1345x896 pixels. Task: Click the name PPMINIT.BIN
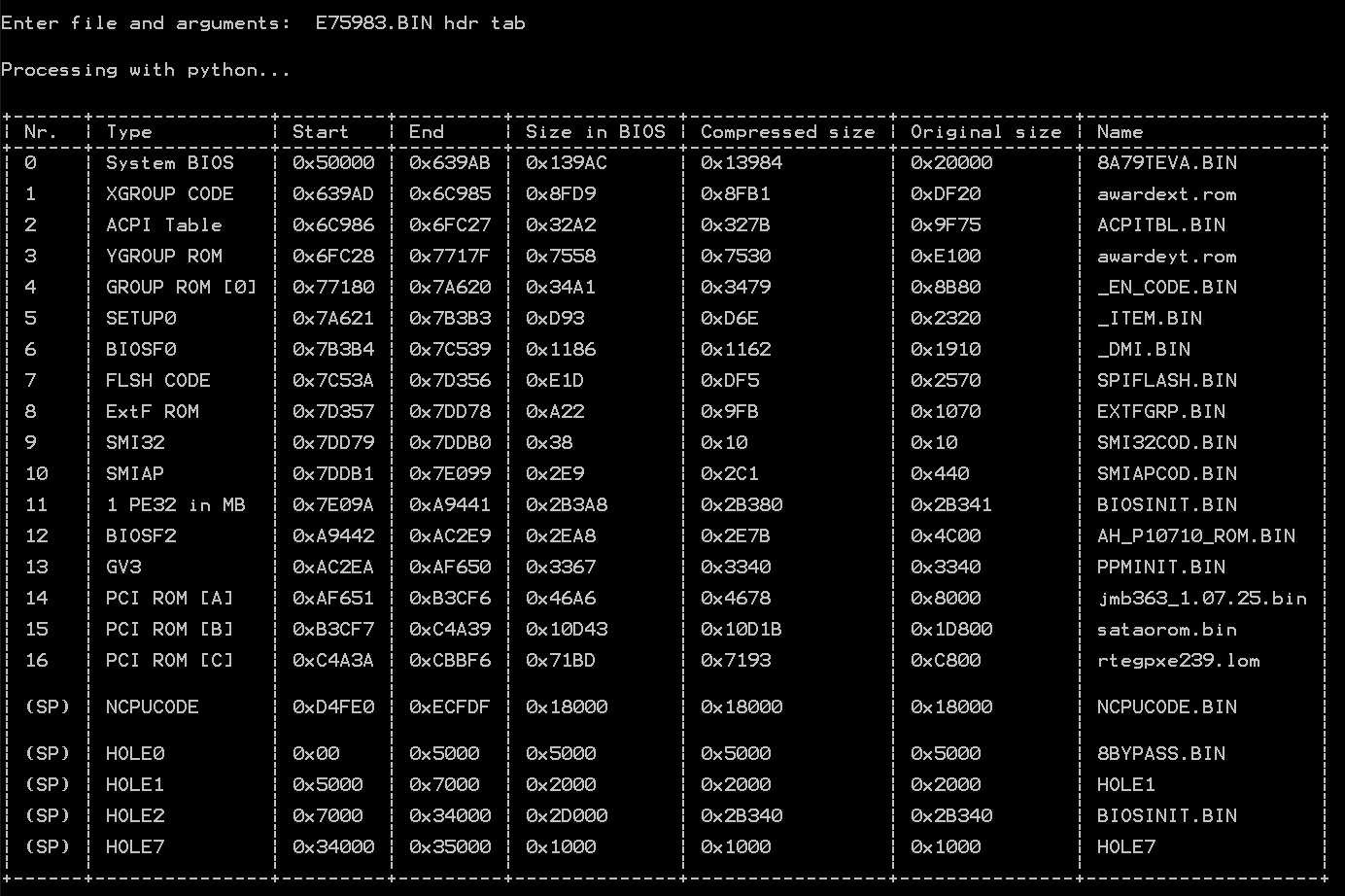[x=1161, y=568]
